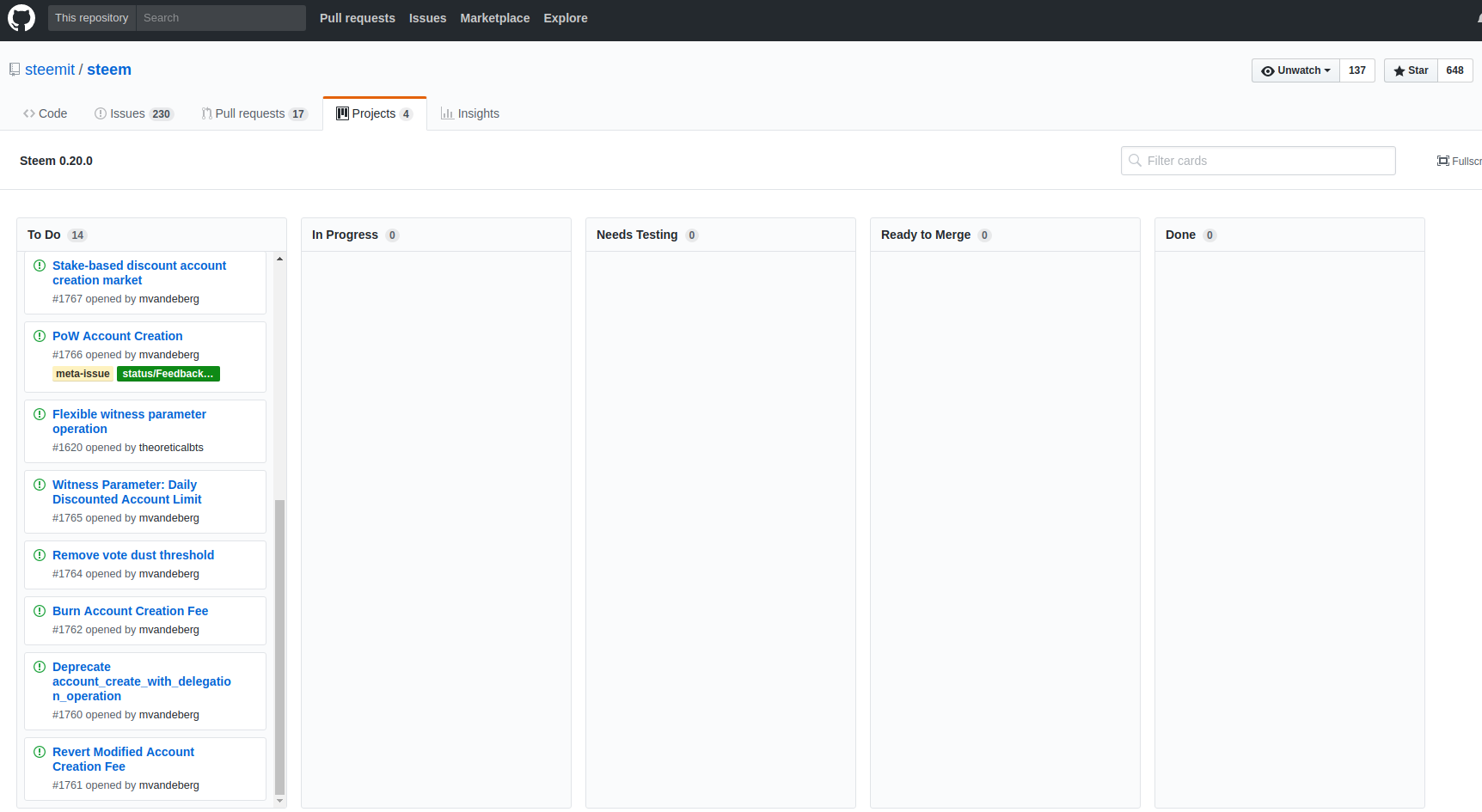Click the graph icon on the Insights tab
1482x812 pixels.
point(448,113)
